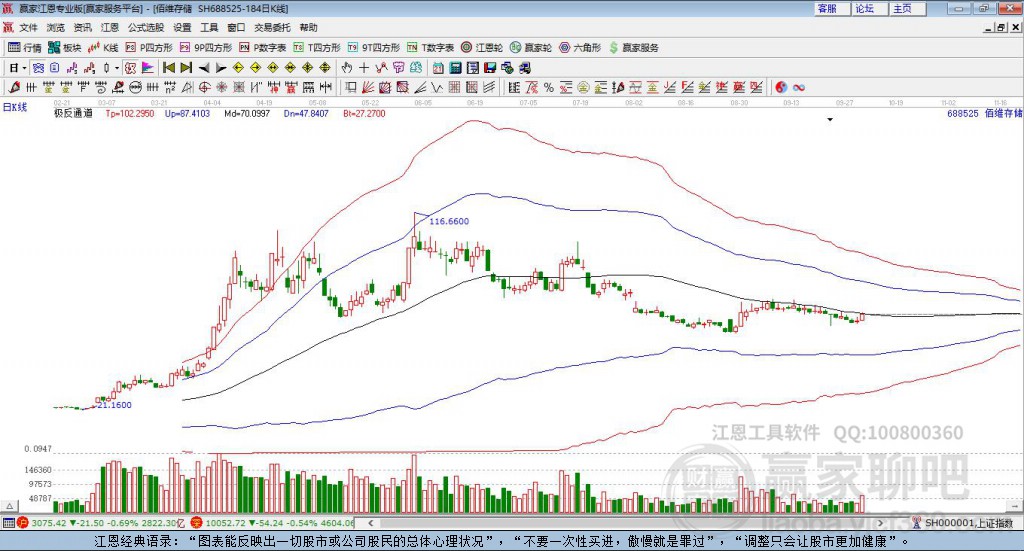Screen dimensions: 1024x551
Task: Toggle the multicolor flag icon
Action: pyautogui.click(x=148, y=68)
